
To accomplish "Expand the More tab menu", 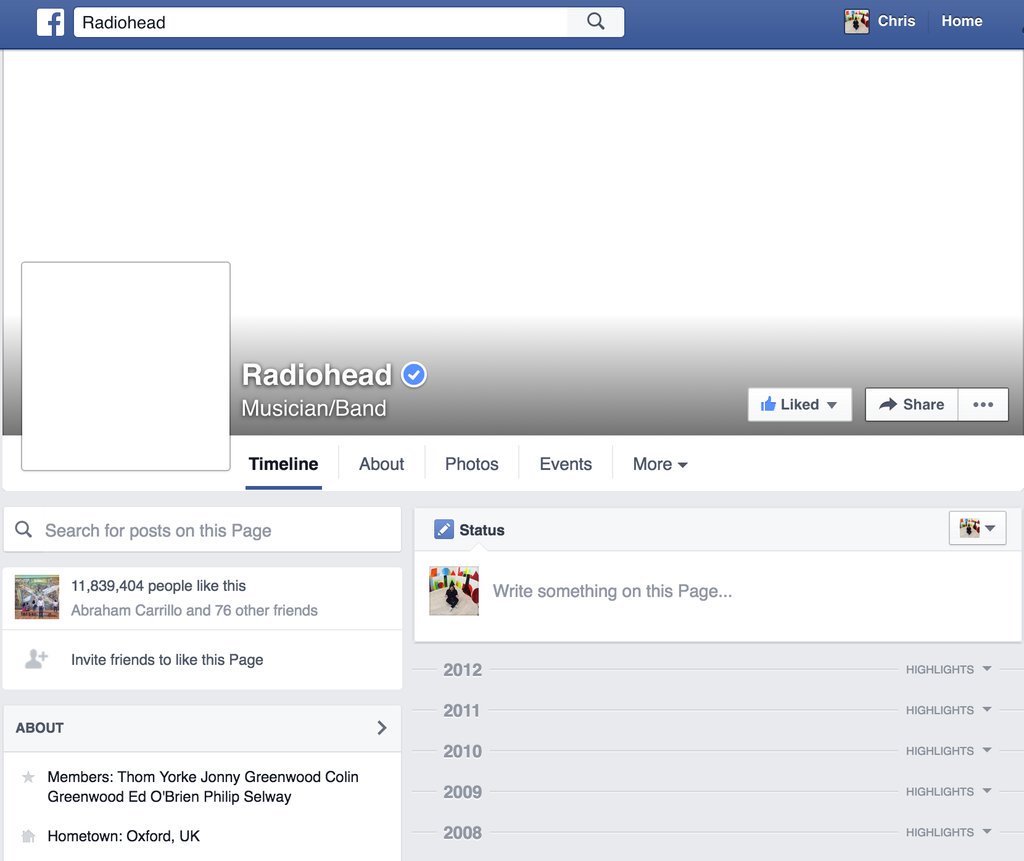I will pyautogui.click(x=660, y=464).
